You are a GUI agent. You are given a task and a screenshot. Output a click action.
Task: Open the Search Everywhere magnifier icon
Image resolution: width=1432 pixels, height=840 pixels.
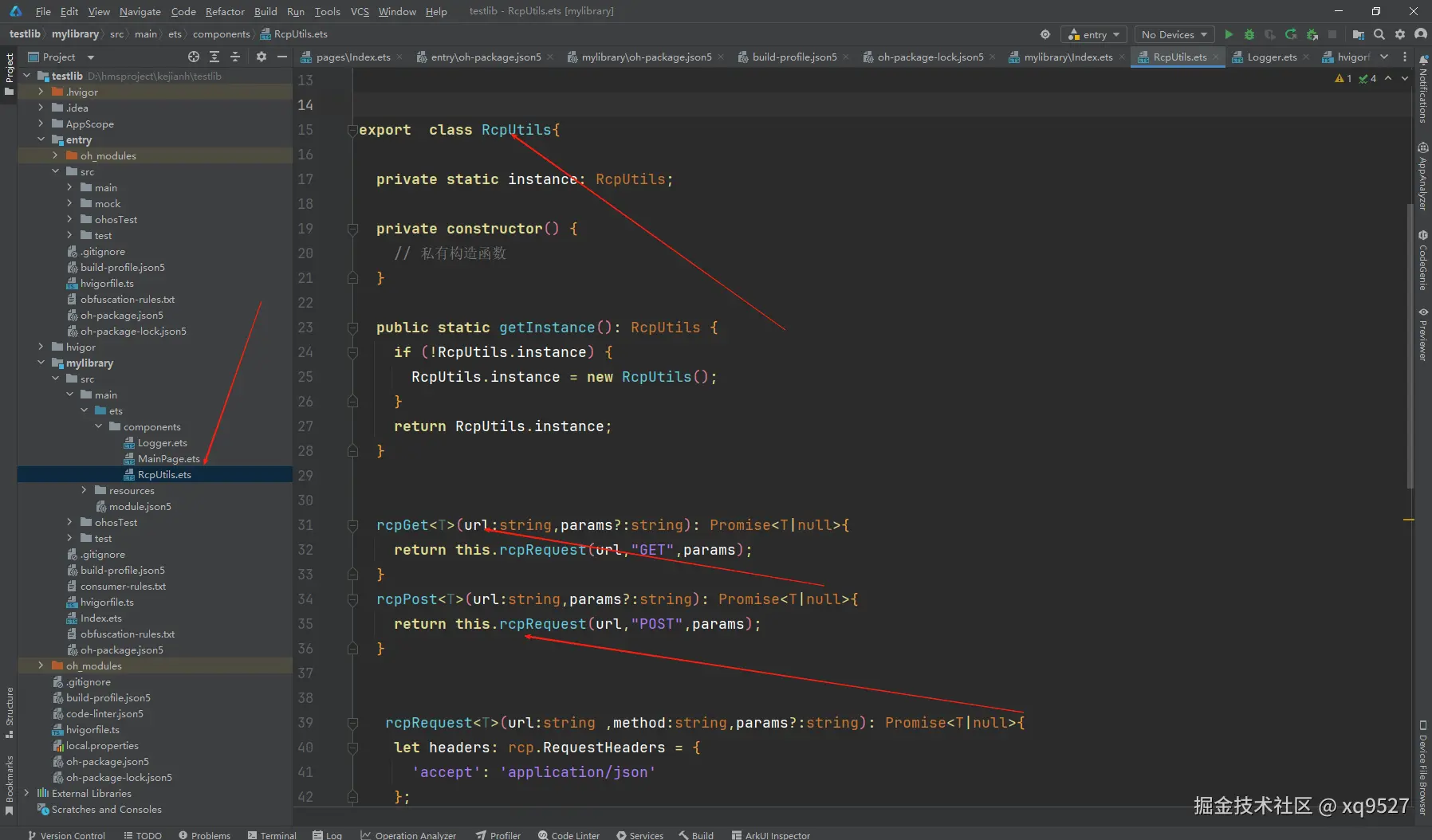1379,34
